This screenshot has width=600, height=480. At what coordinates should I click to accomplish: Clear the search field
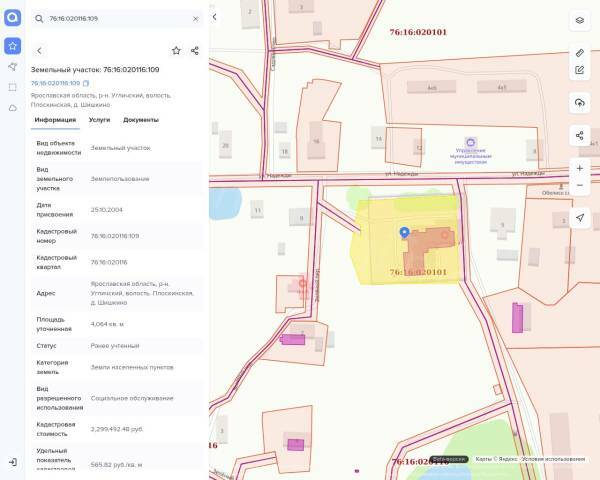pyautogui.click(x=195, y=18)
